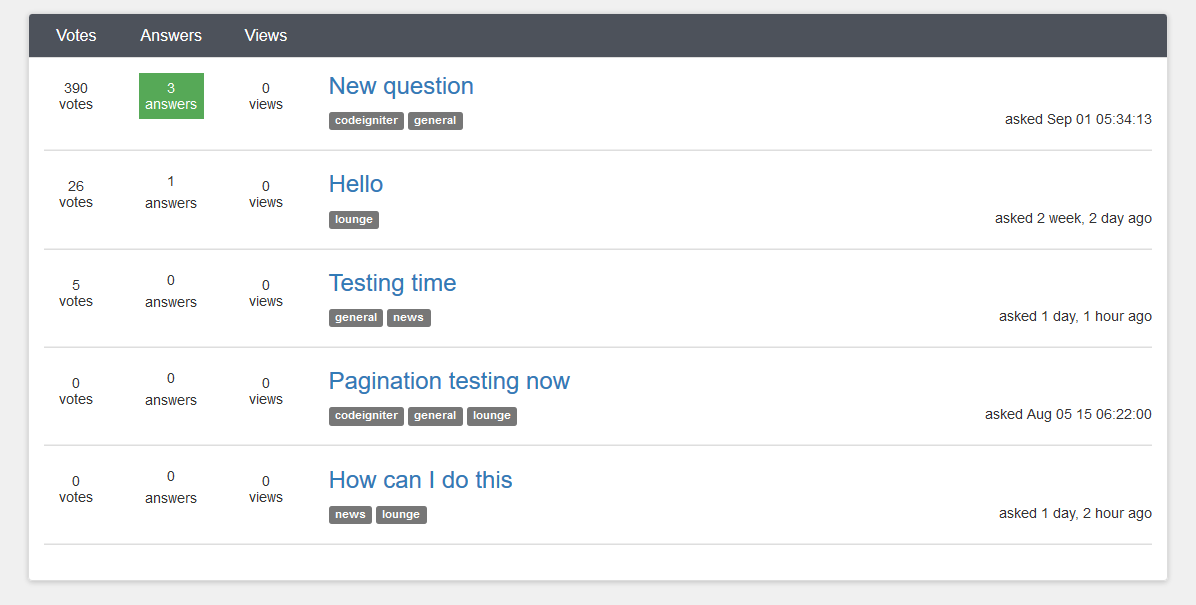Click general tag under Testing time

[355, 317]
